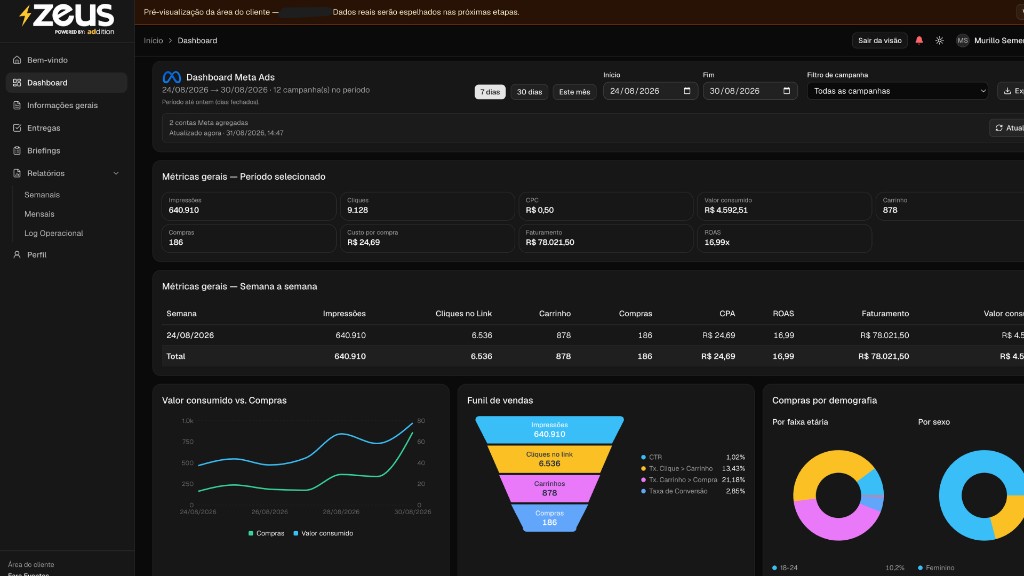Click the Meta logo beside Dashboard Meta Ads
1024x576 pixels.
pos(172,77)
